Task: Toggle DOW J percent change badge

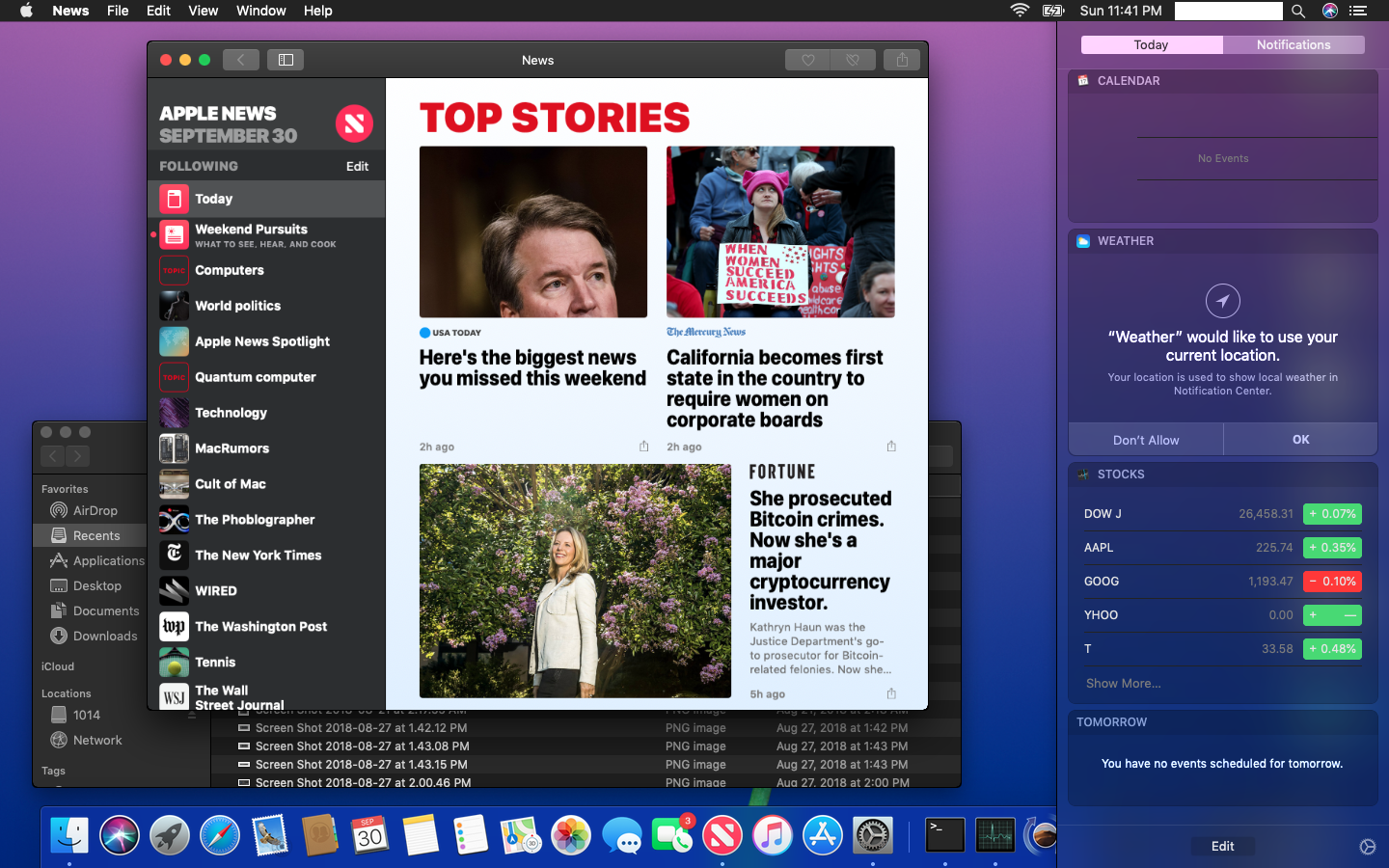Action: 1332,514
